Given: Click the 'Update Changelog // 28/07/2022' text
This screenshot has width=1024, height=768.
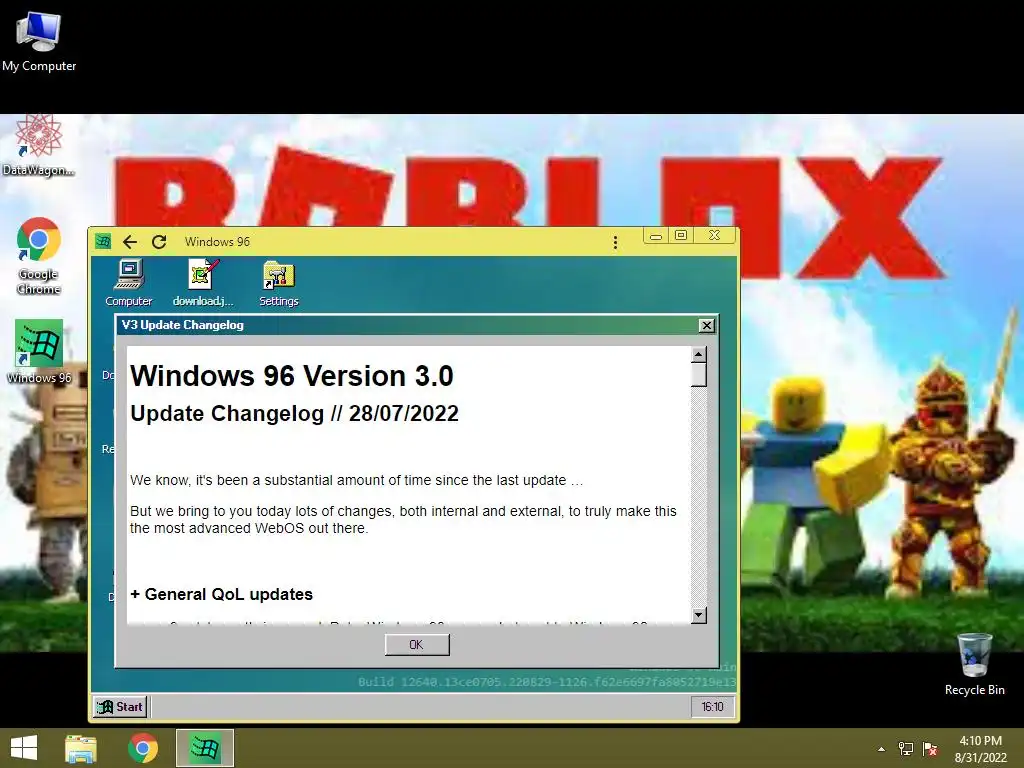Looking at the screenshot, I should coord(295,413).
